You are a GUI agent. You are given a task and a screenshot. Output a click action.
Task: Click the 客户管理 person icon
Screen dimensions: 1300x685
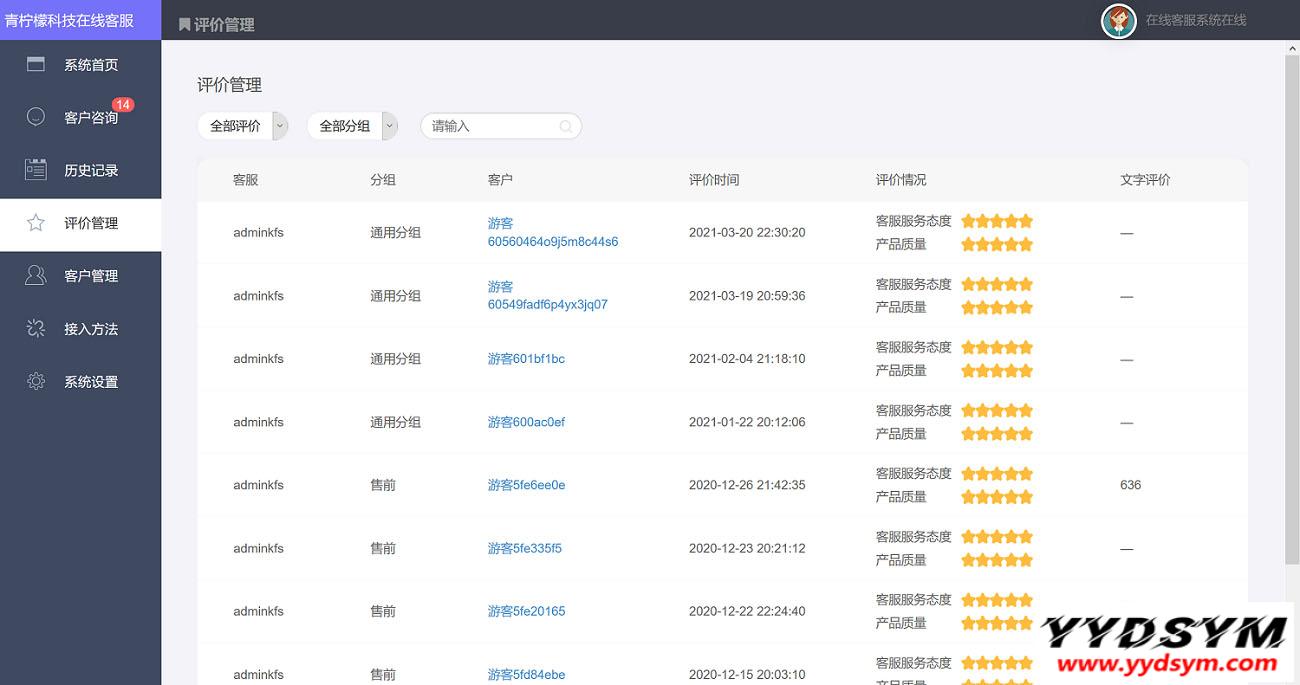(36, 276)
